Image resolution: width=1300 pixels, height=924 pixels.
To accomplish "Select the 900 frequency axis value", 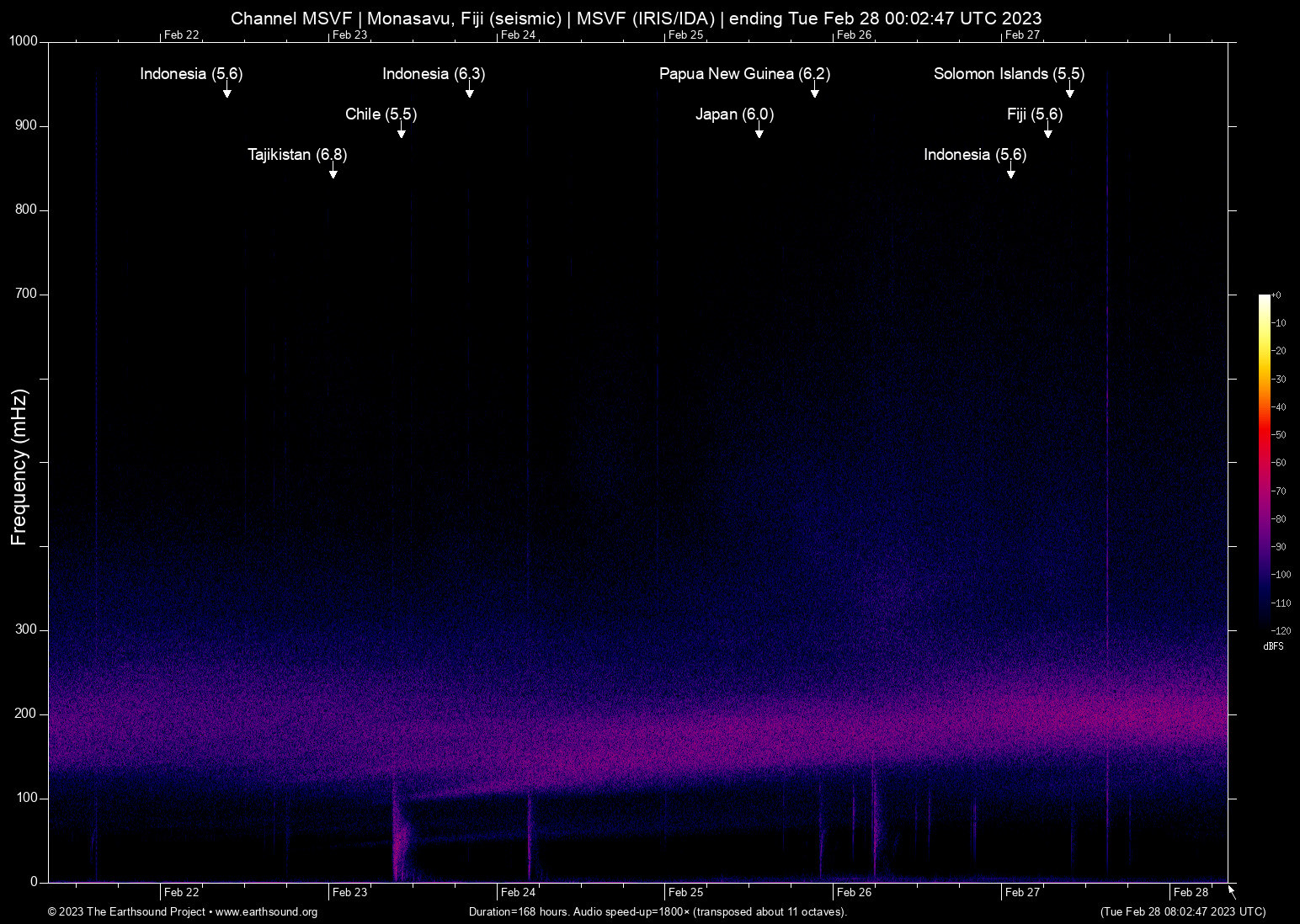I will point(27,125).
